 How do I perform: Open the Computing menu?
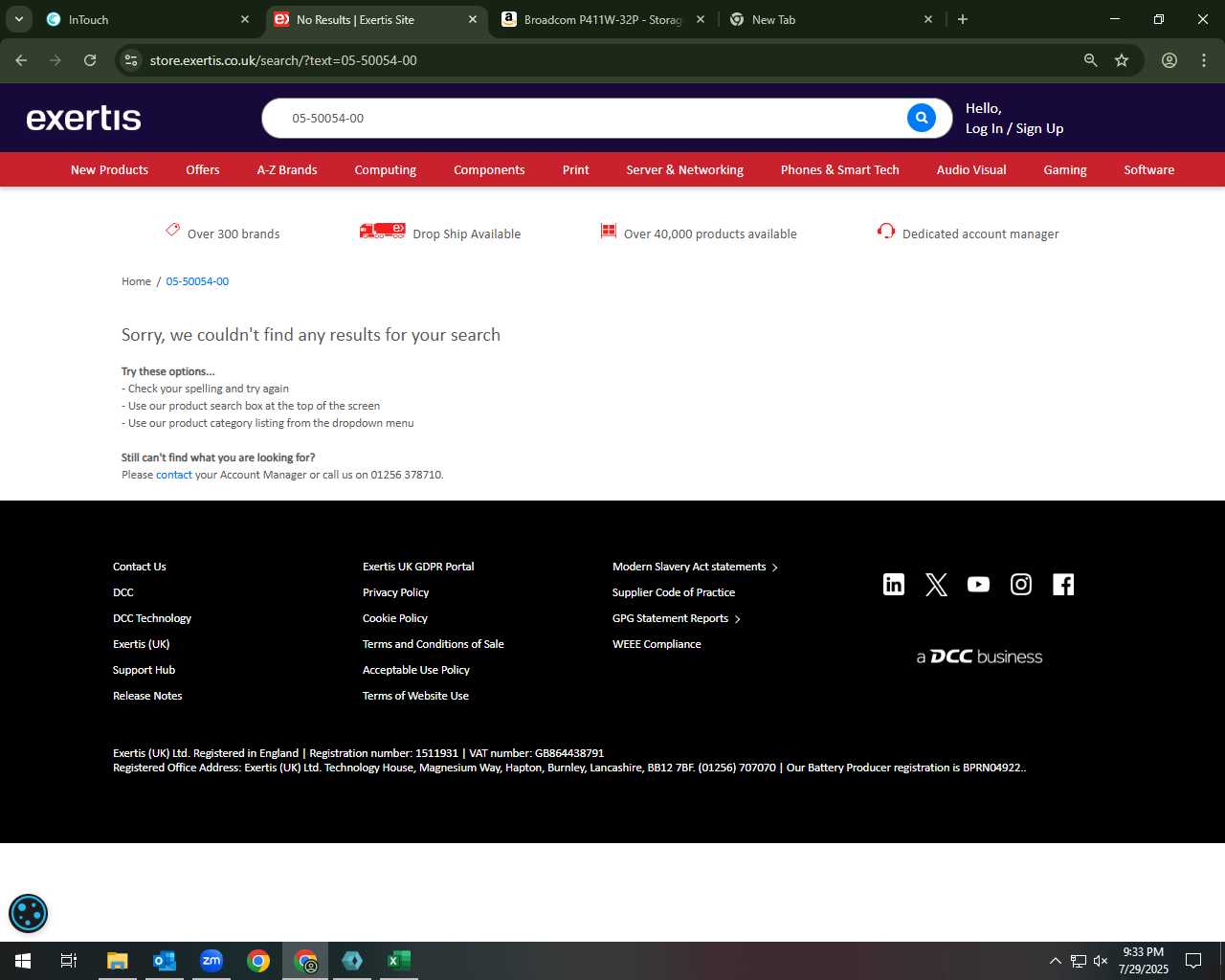[386, 169]
